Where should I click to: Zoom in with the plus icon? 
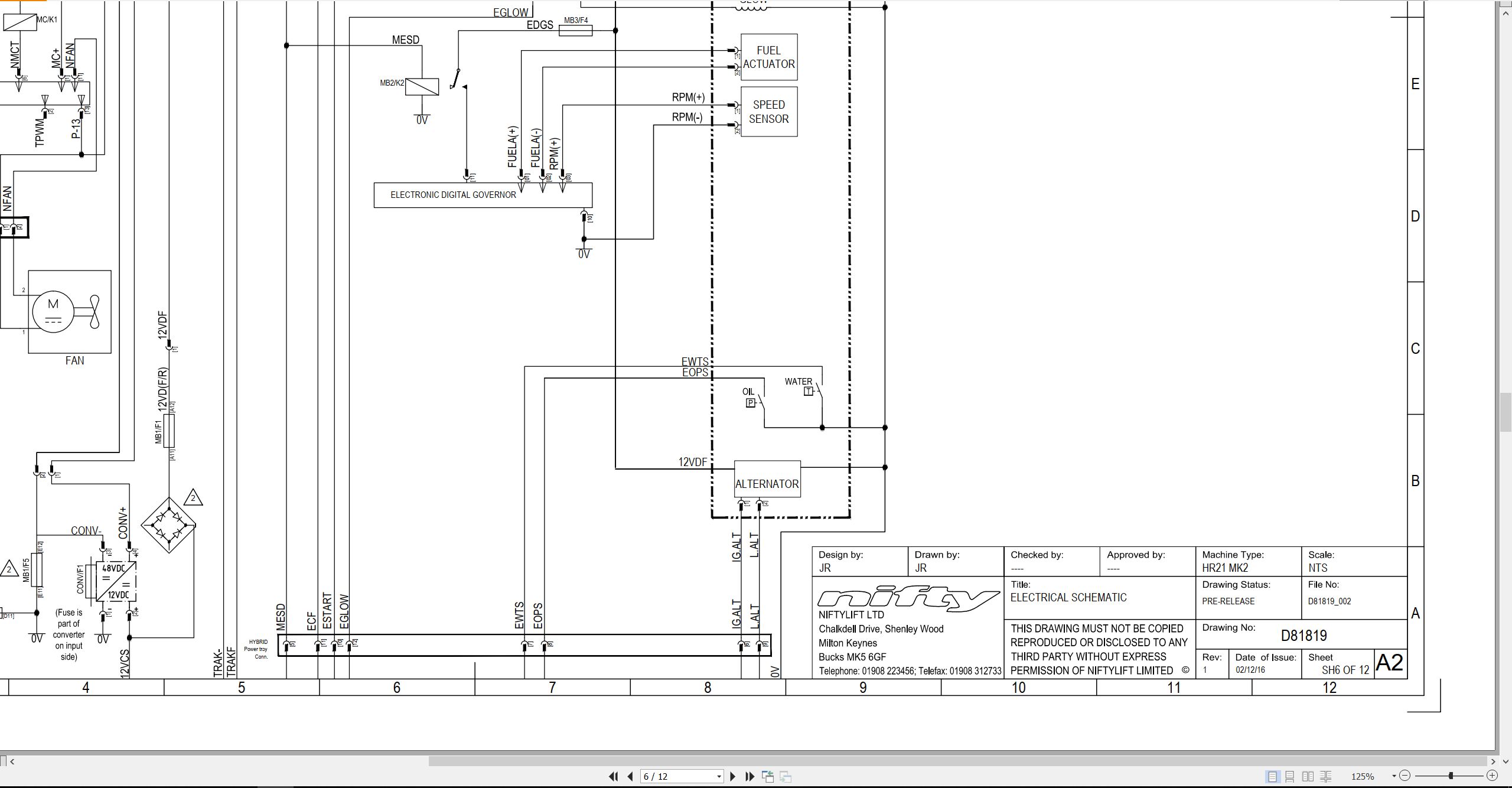pos(1492,776)
